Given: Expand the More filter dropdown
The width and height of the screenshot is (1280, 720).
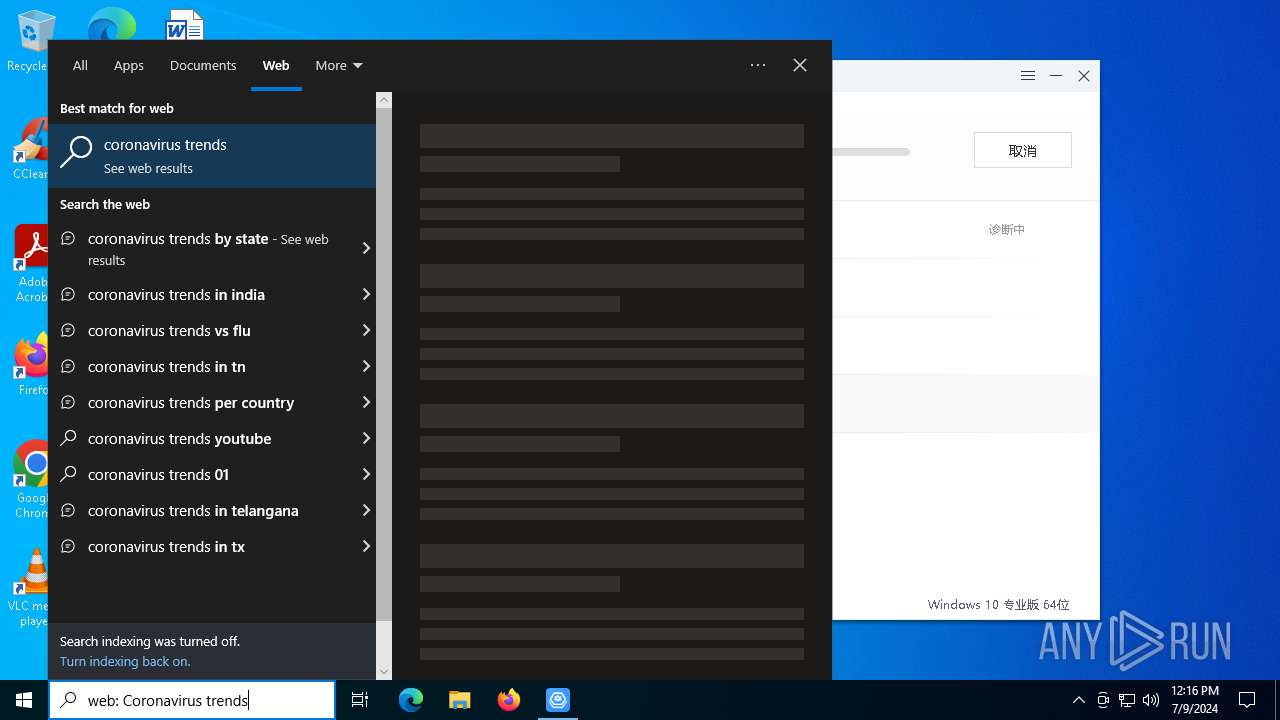Looking at the screenshot, I should [339, 65].
